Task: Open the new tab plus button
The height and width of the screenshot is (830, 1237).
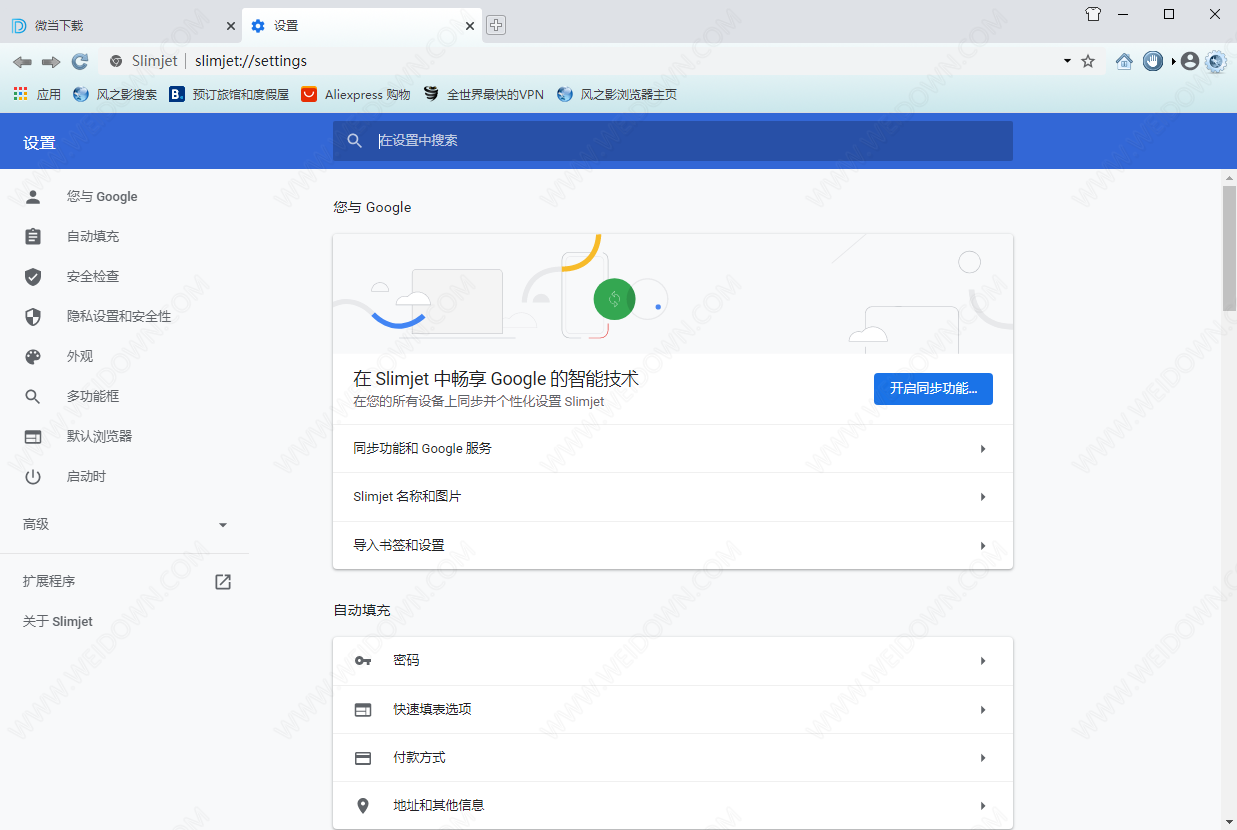Action: [x=496, y=26]
